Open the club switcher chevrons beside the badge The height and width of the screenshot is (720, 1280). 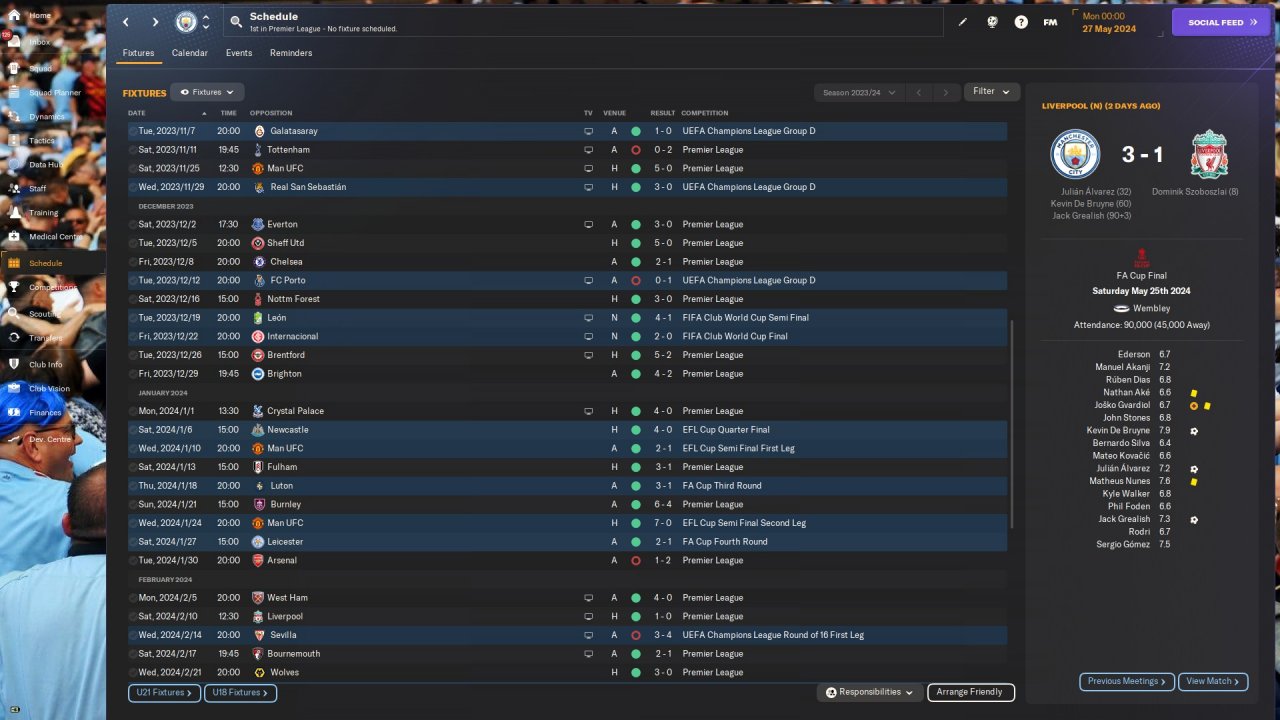(206, 22)
